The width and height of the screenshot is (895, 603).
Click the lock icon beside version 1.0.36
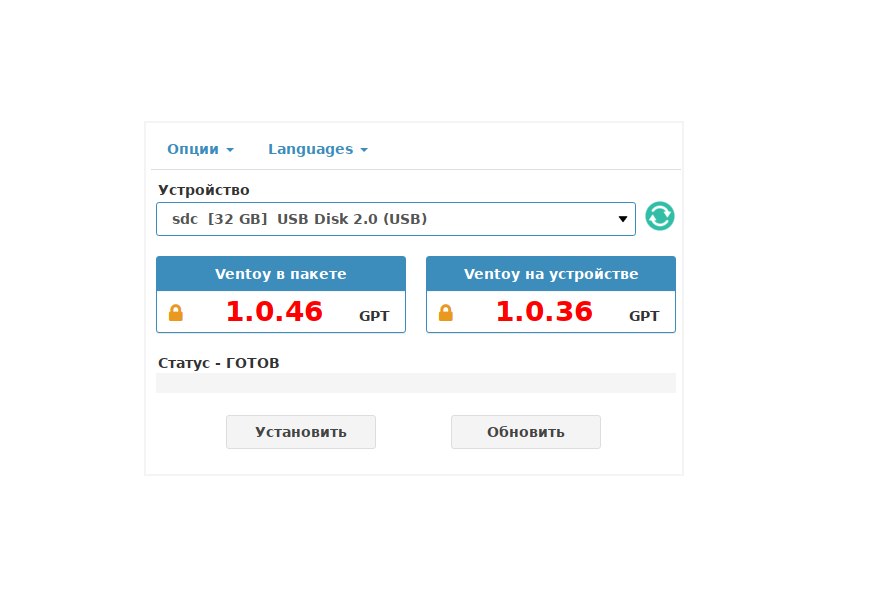[x=446, y=313]
